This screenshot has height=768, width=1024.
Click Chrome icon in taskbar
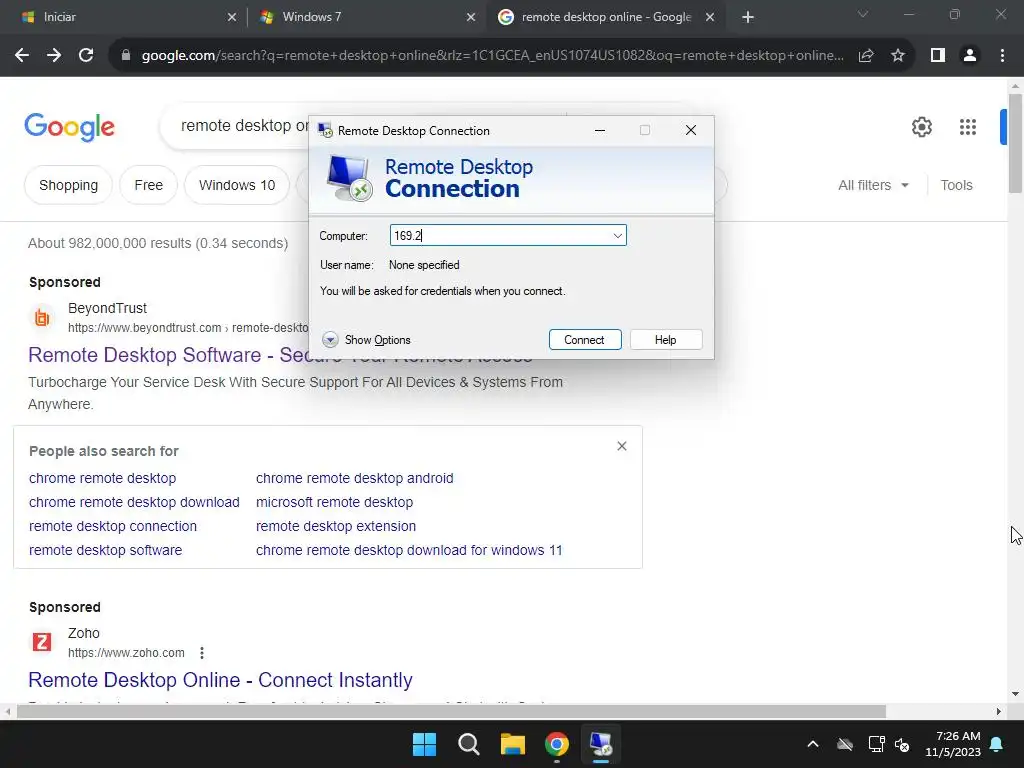pyautogui.click(x=556, y=744)
